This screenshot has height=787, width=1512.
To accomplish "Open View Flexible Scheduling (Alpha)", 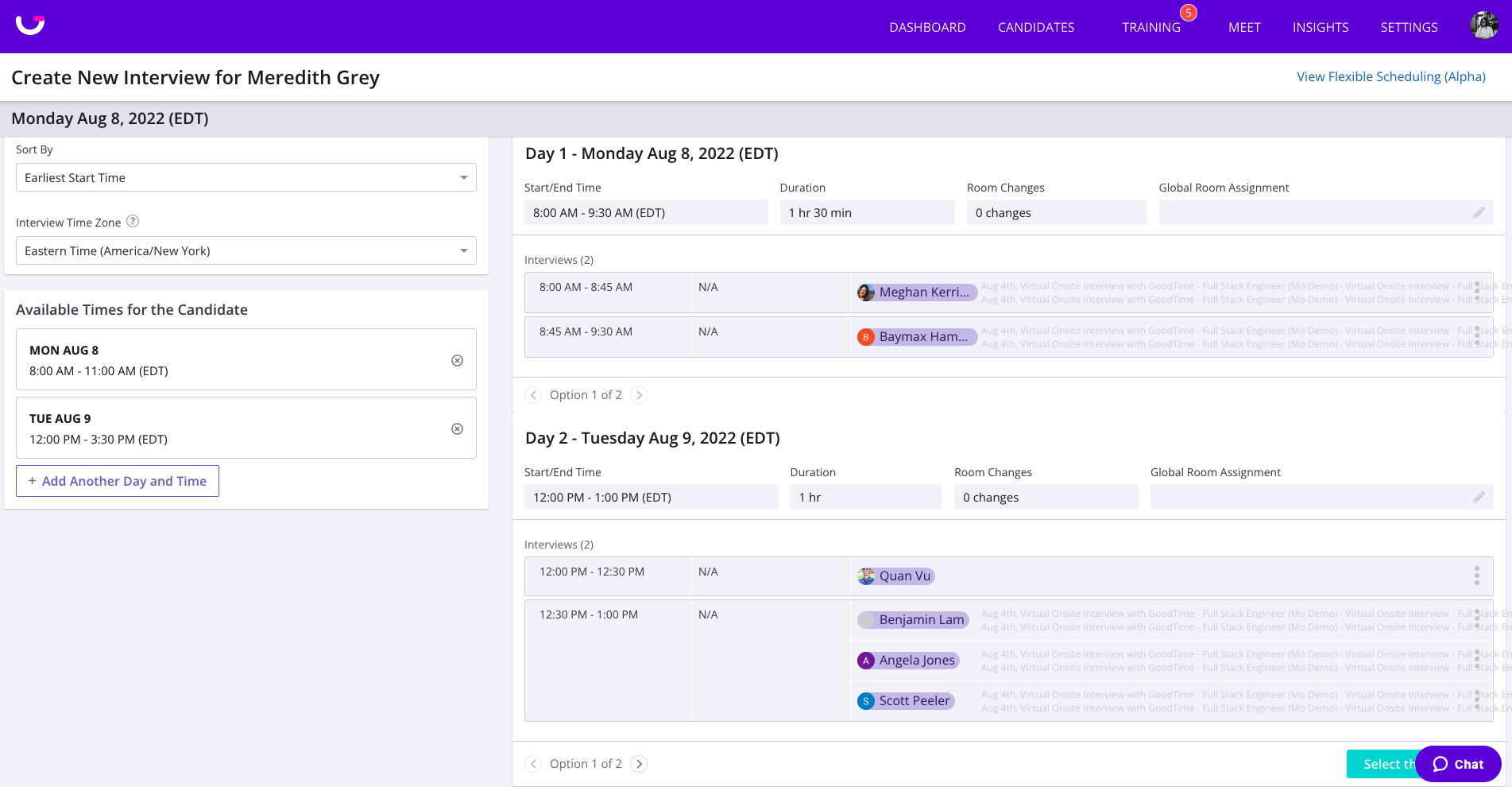I will coord(1390,76).
